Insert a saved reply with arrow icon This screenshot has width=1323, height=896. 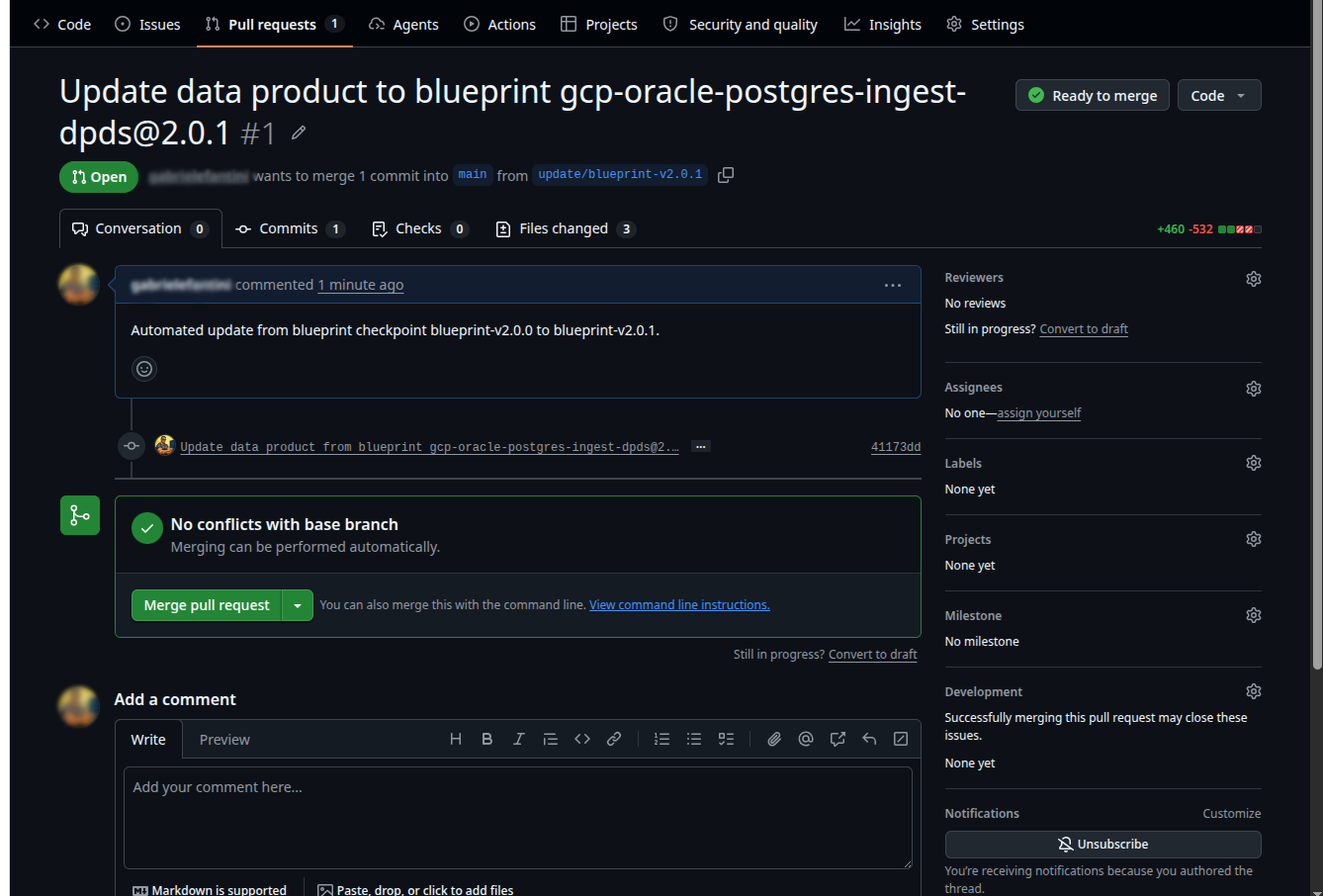pos(869,739)
